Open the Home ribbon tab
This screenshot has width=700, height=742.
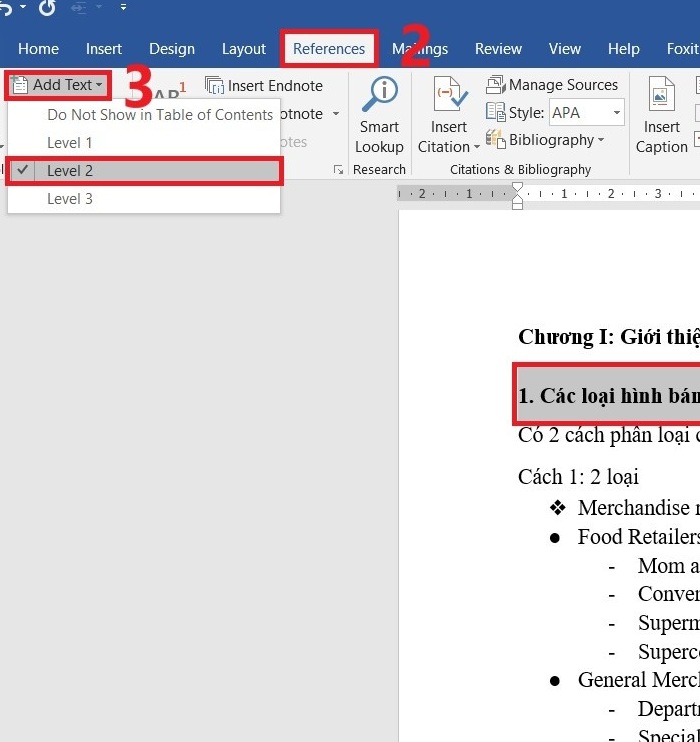tap(38, 49)
